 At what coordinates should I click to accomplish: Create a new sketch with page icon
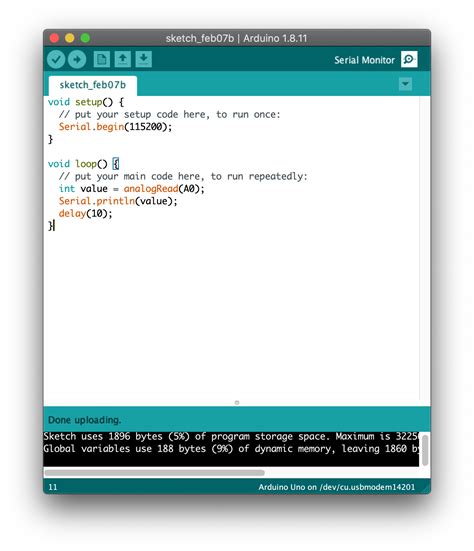(102, 59)
